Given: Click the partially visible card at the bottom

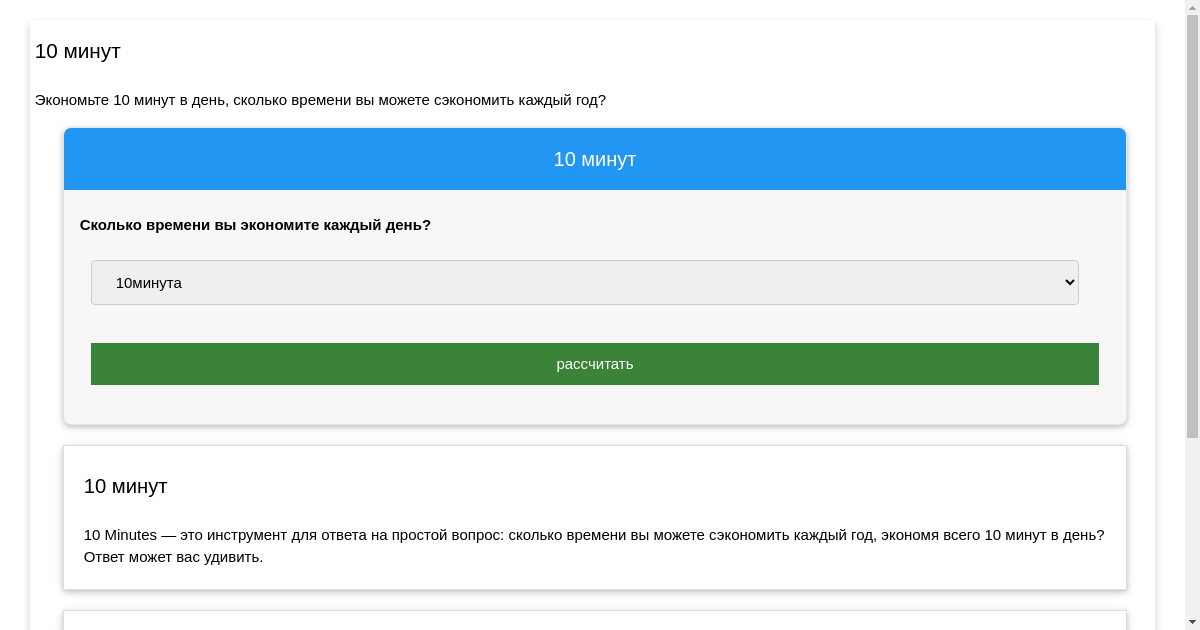Looking at the screenshot, I should [594, 620].
